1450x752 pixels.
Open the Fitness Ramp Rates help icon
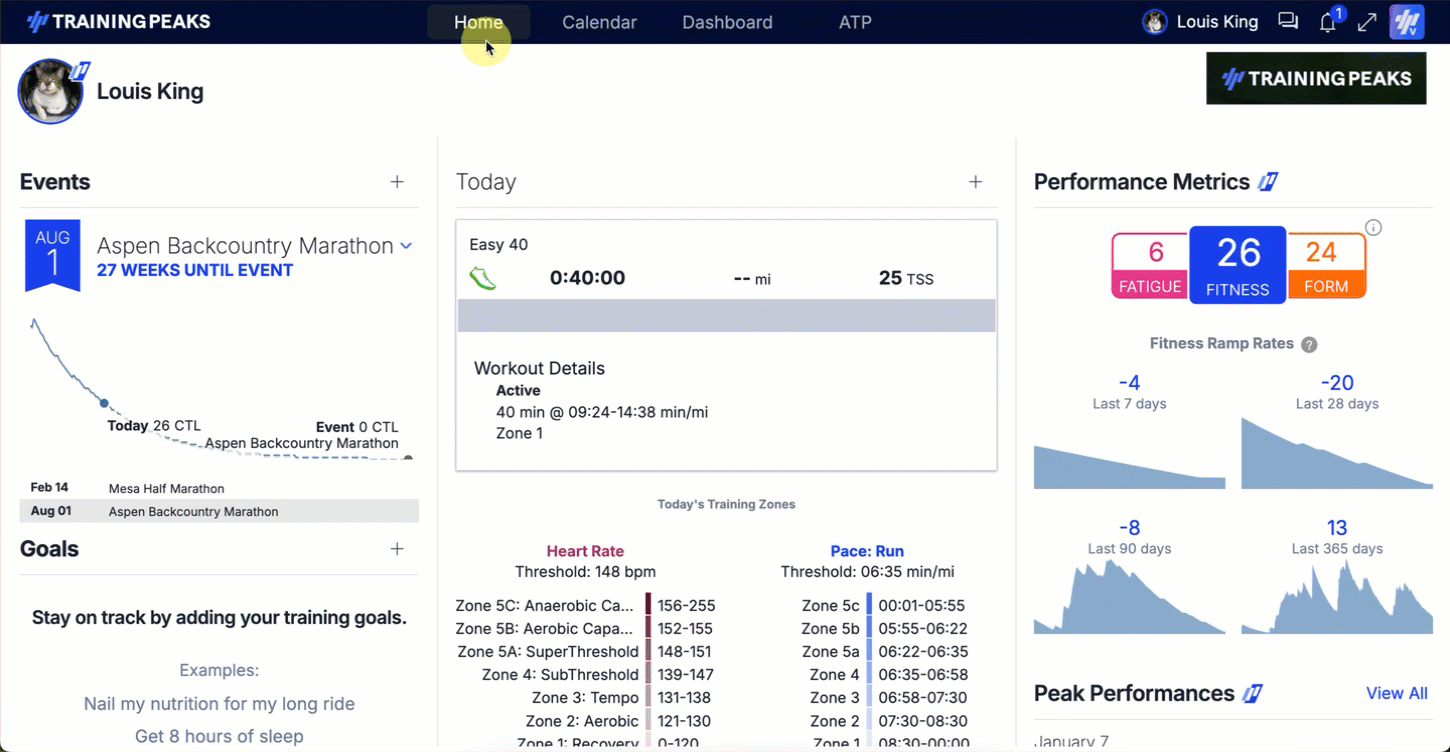pos(1309,344)
